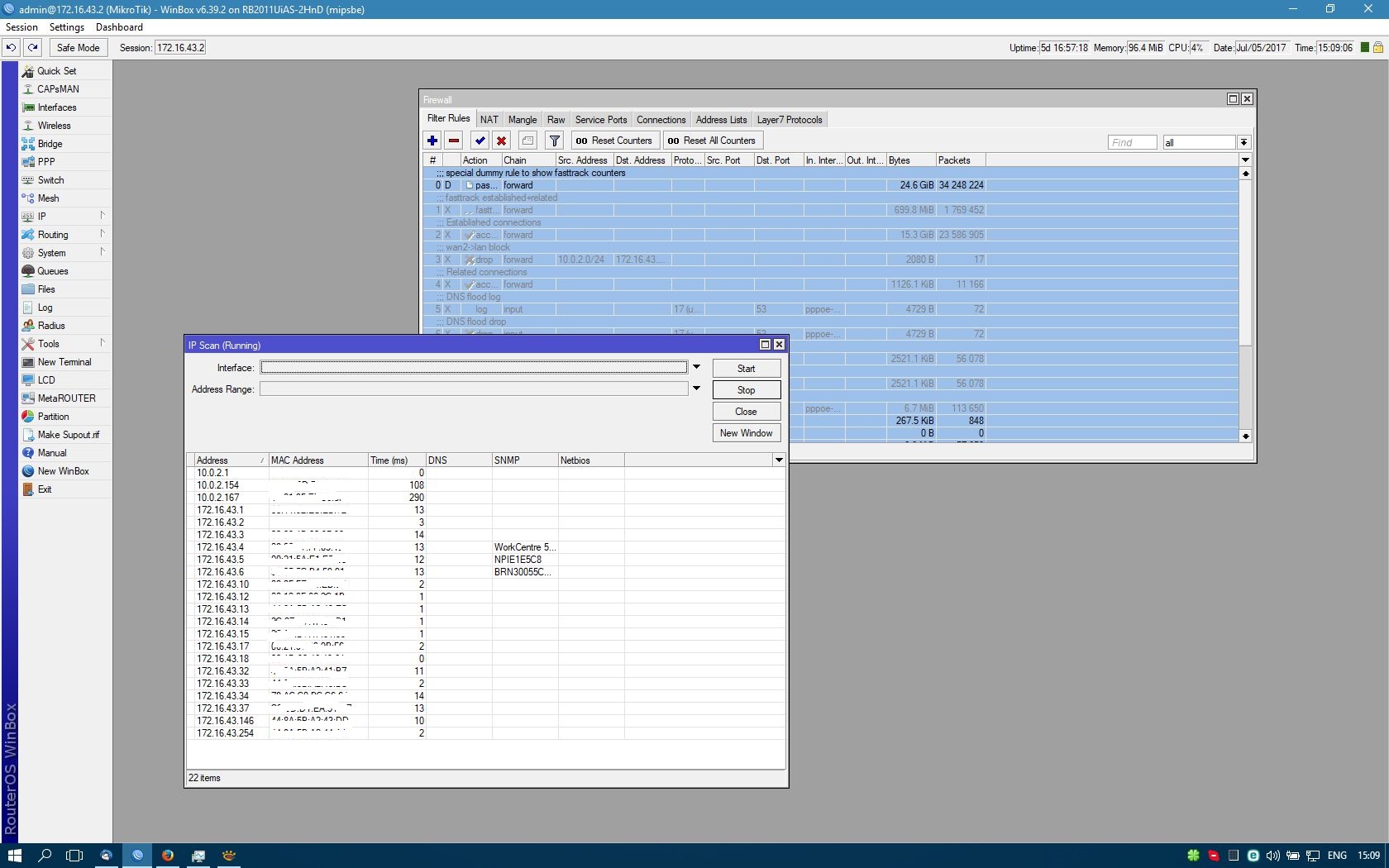Select the 172.16.43.254 row in IP Scan
The image size is (1389, 868).
(485, 733)
